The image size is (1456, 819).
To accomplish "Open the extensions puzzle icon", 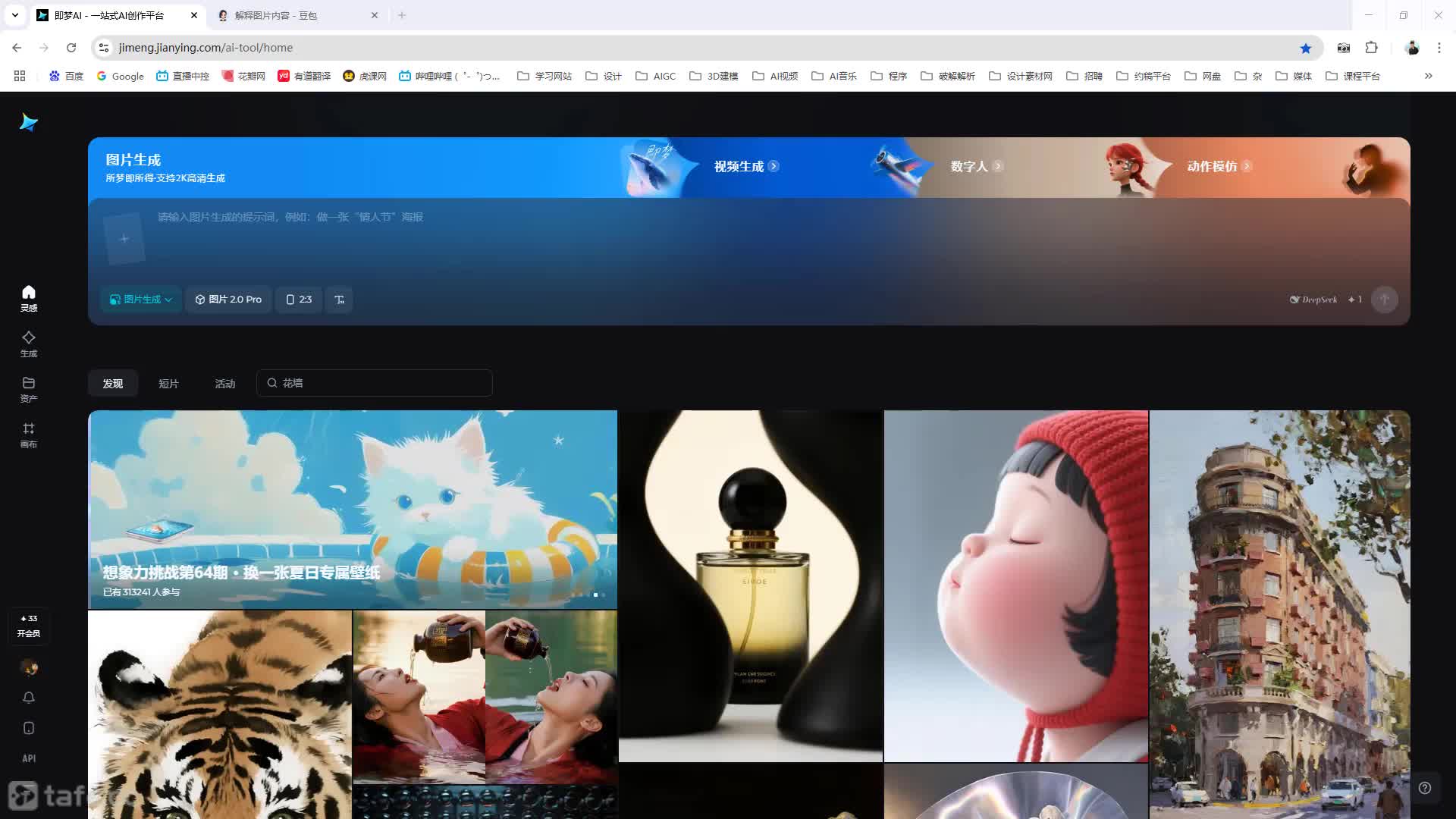I will [x=1371, y=48].
